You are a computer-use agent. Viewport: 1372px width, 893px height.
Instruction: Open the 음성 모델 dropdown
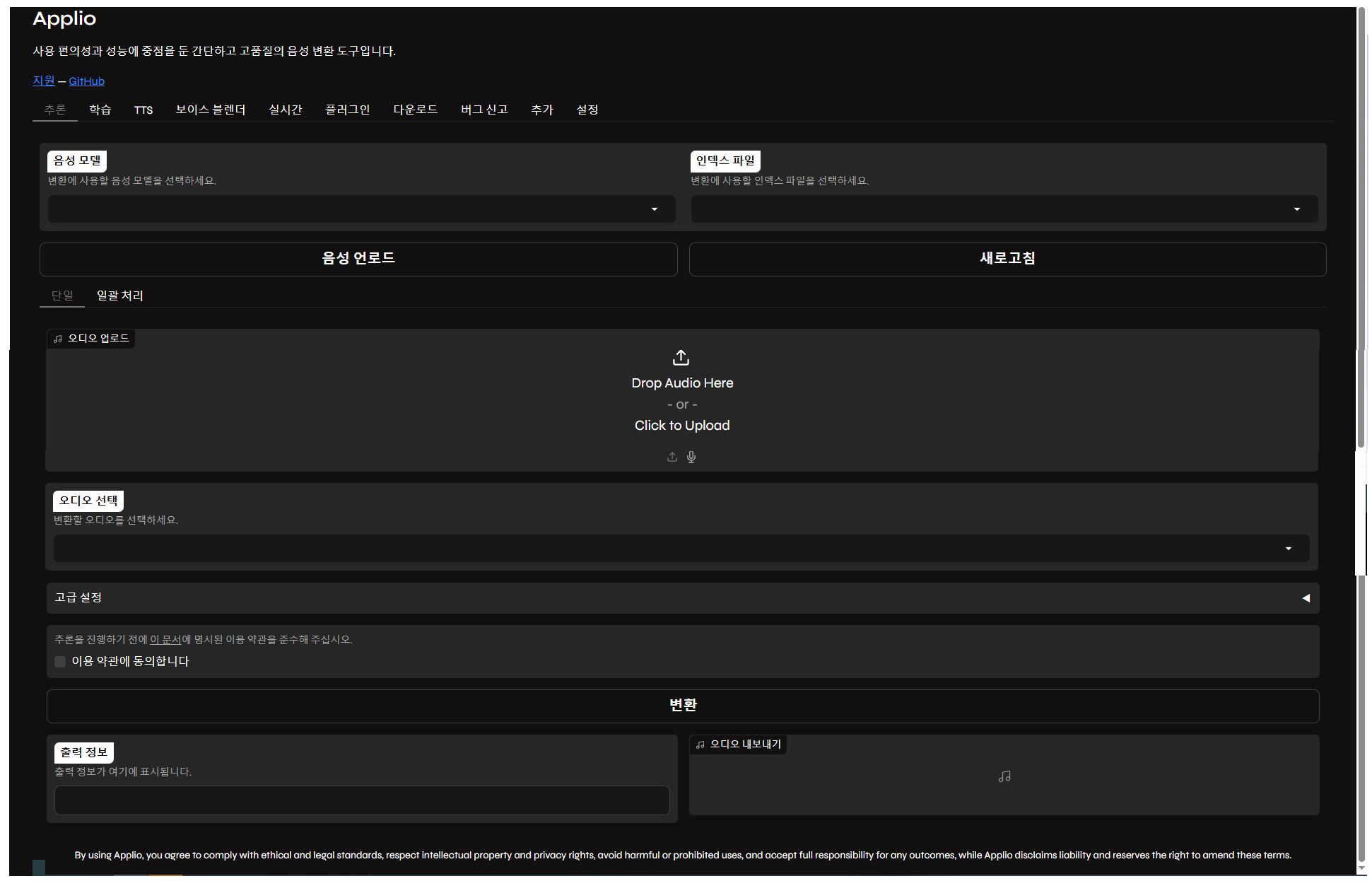(361, 209)
